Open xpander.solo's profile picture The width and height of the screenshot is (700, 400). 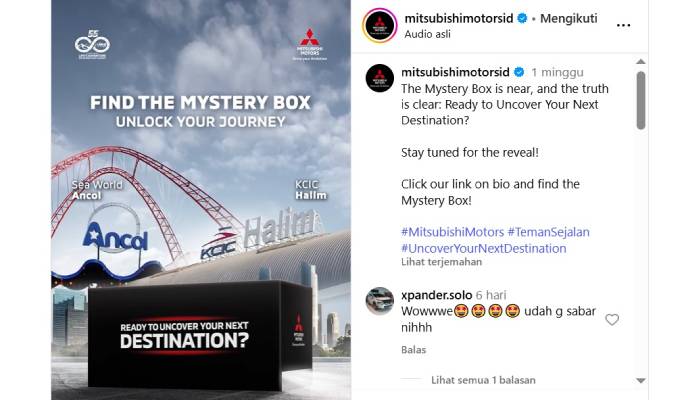[379, 301]
